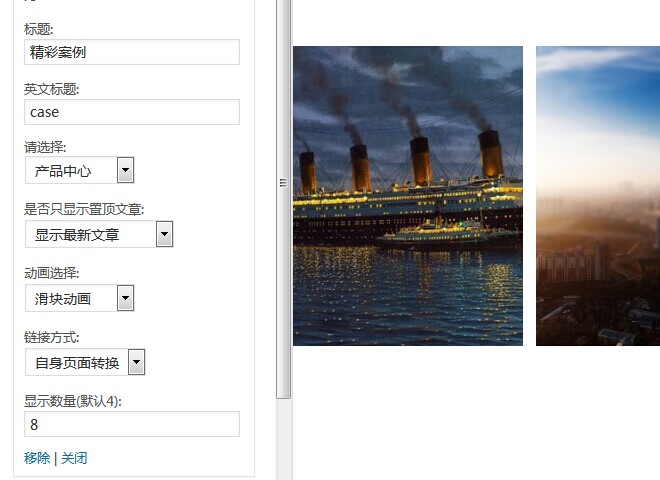Click the 标题 input field
The height and width of the screenshot is (480, 660).
coord(132,52)
